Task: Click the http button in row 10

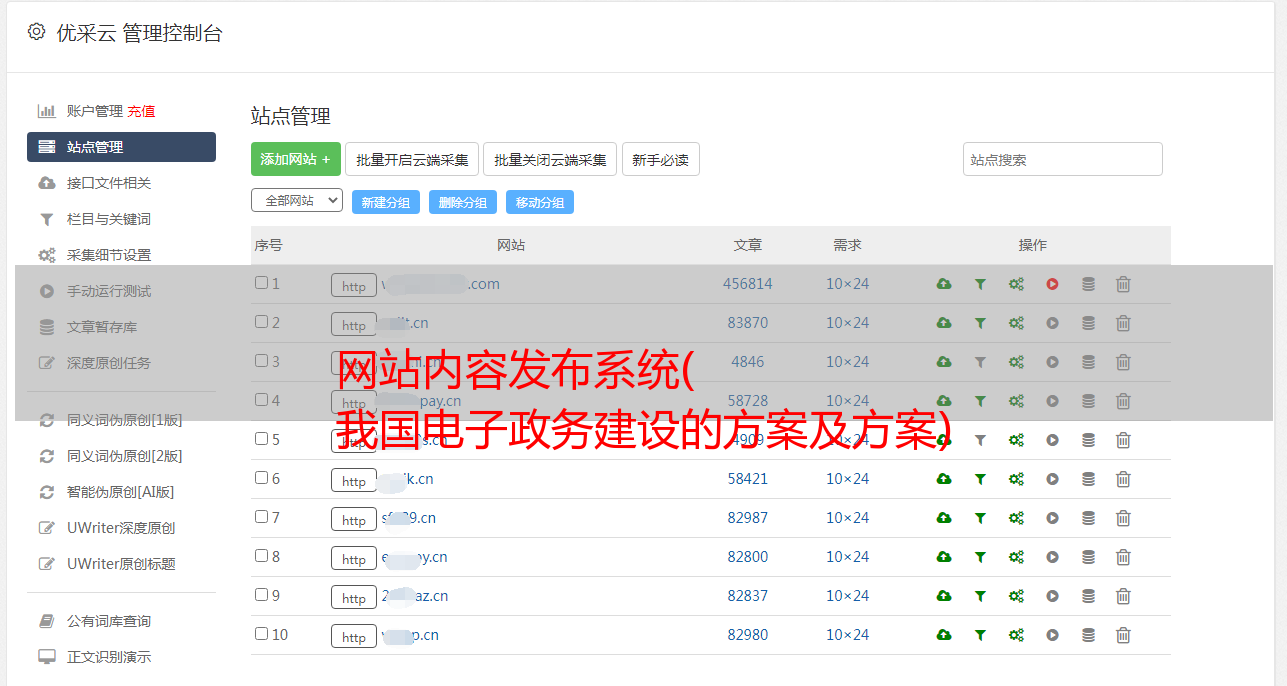Action: point(354,637)
